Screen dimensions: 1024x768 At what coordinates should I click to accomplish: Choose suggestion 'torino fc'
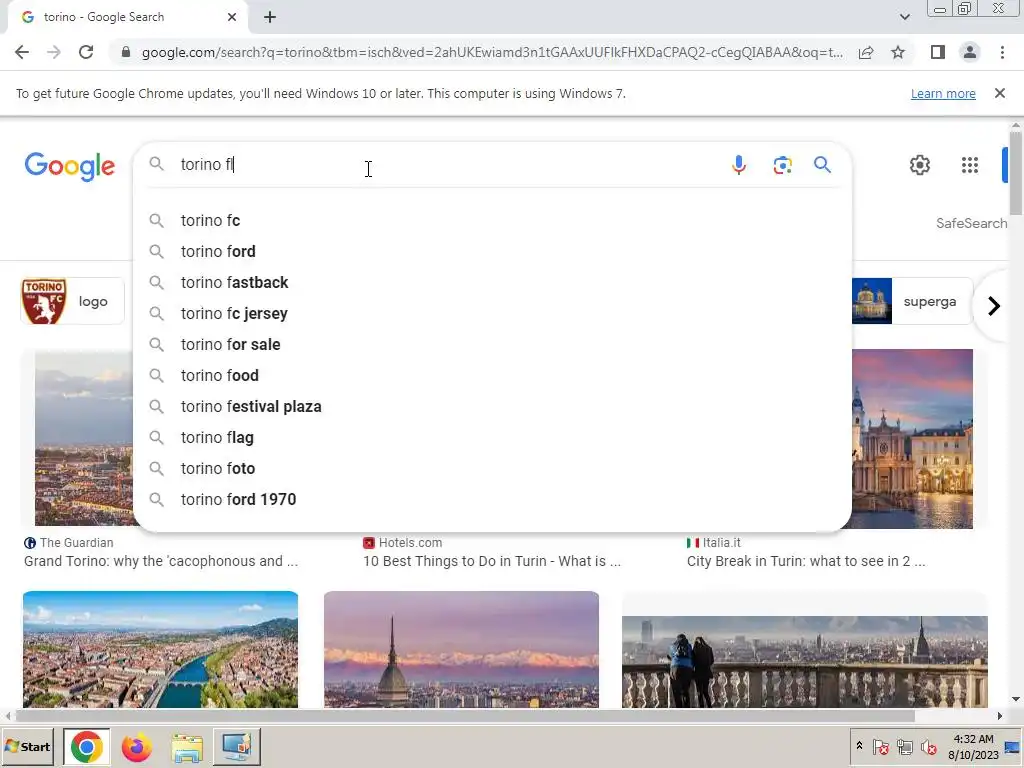click(x=492, y=221)
